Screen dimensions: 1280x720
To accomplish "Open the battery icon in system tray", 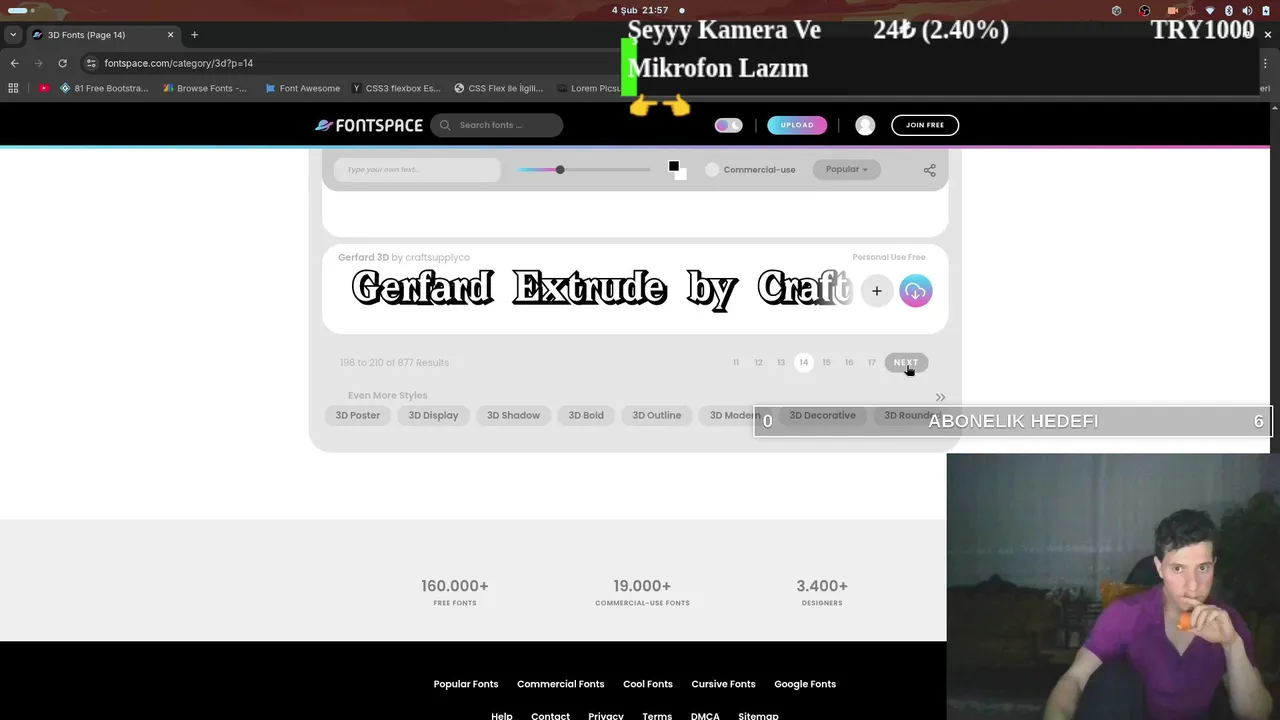I will pyautogui.click(x=1266, y=10).
